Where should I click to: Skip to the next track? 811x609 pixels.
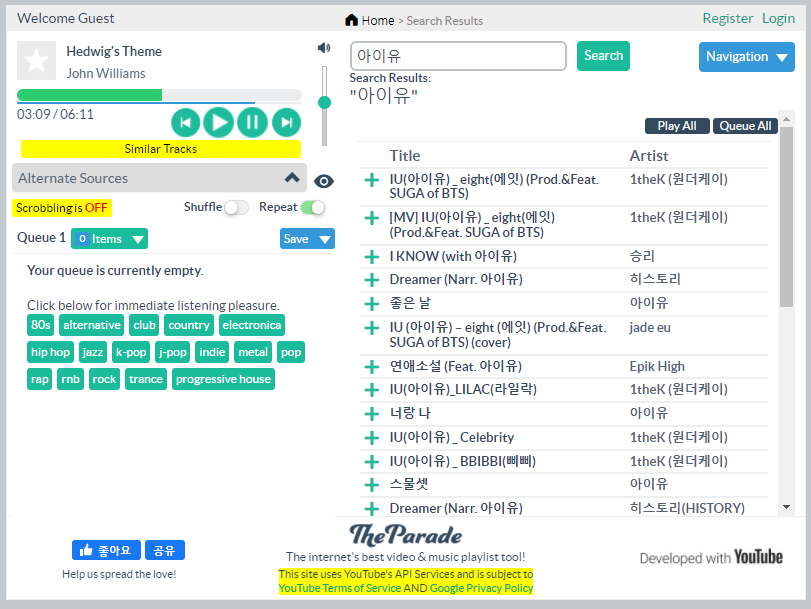(286, 122)
